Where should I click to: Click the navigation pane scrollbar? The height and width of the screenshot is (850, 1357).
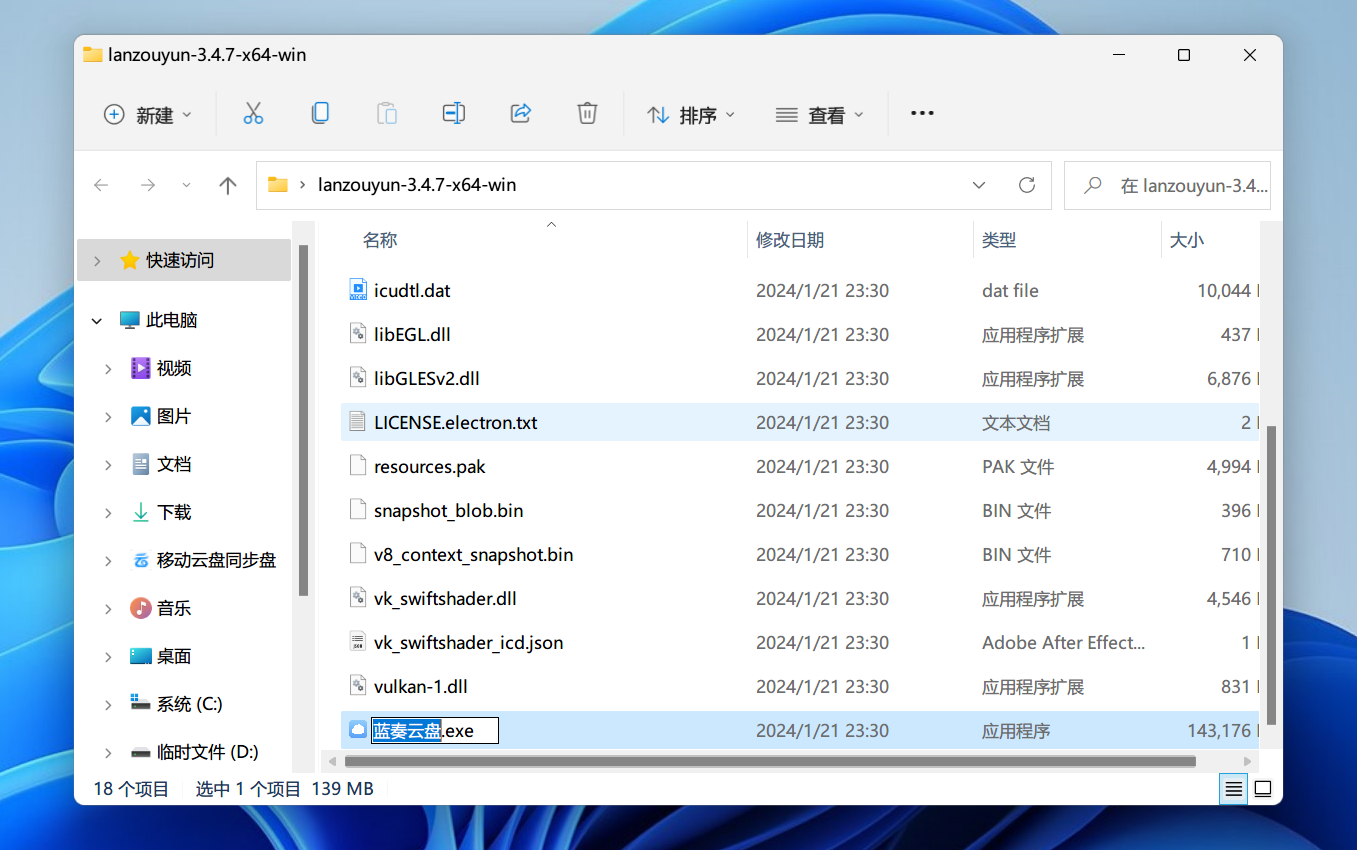click(x=304, y=420)
